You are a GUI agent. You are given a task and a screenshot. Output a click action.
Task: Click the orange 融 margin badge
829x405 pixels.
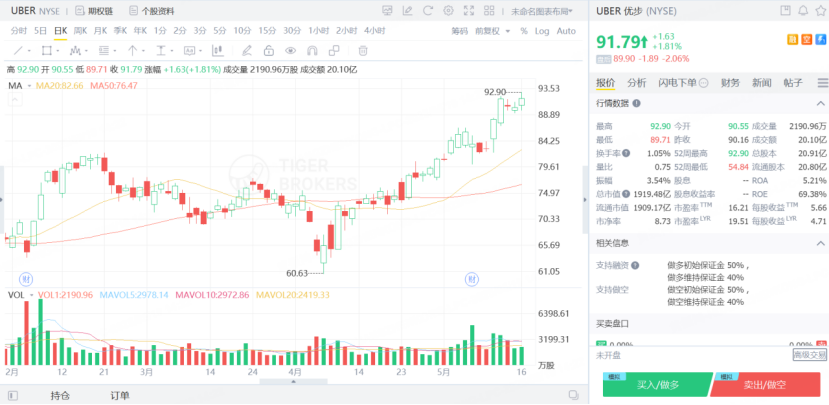(793, 39)
